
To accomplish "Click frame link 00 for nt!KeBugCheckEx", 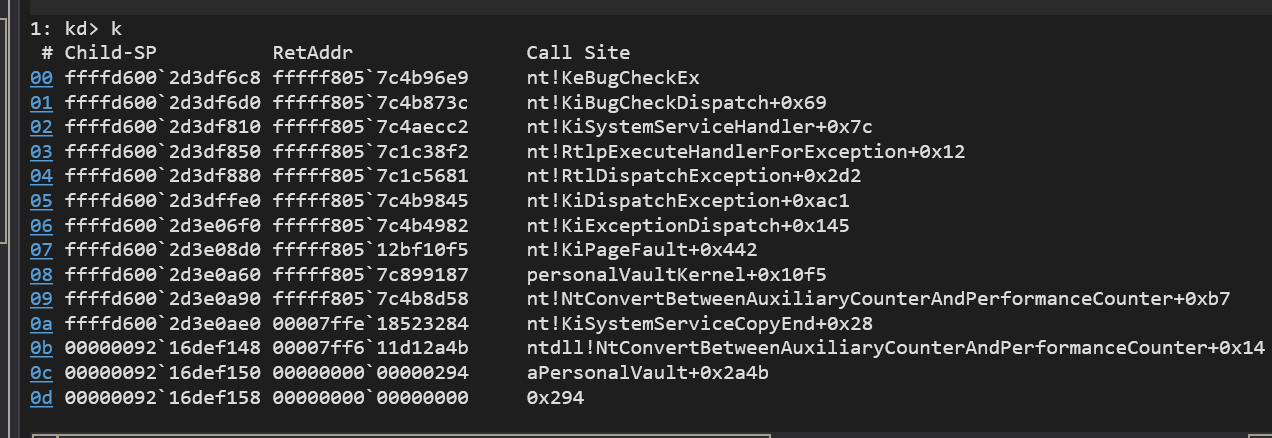I will 42,78.
